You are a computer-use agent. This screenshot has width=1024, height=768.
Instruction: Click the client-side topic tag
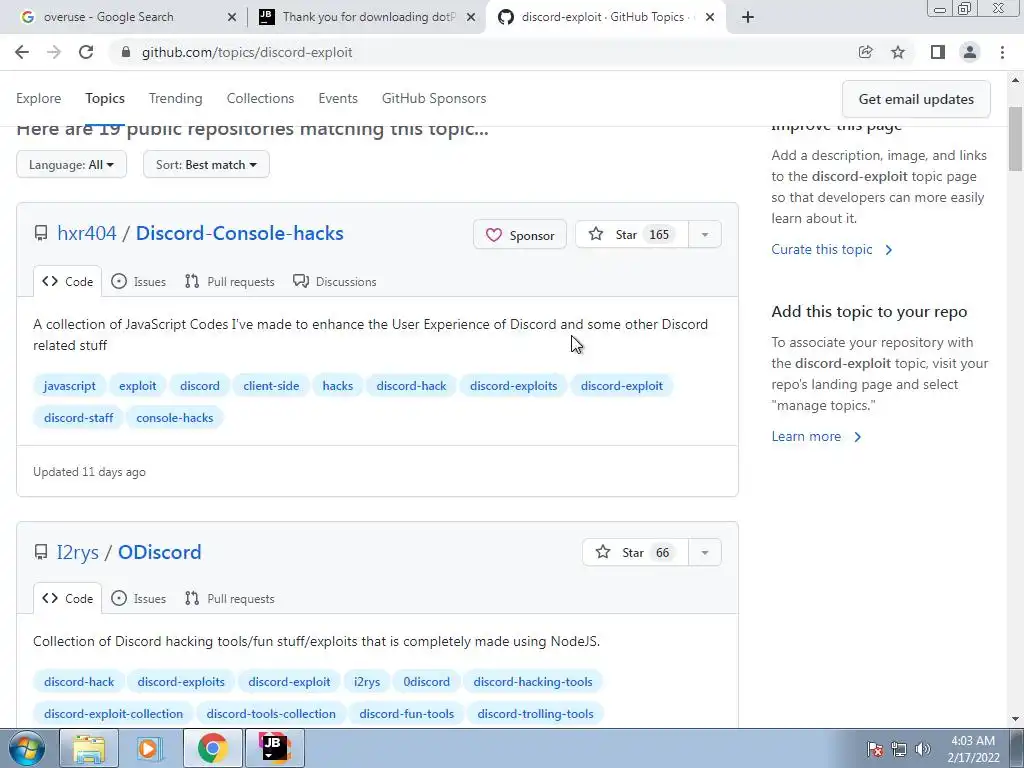coord(271,386)
